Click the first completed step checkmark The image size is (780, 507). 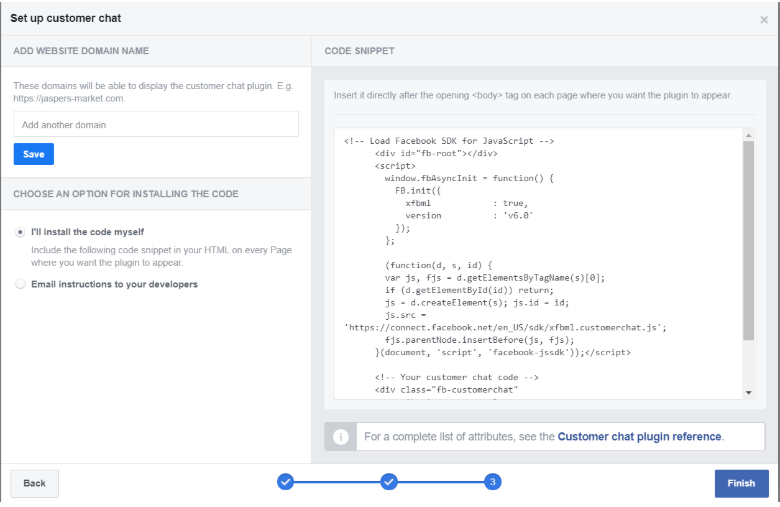[x=286, y=482]
